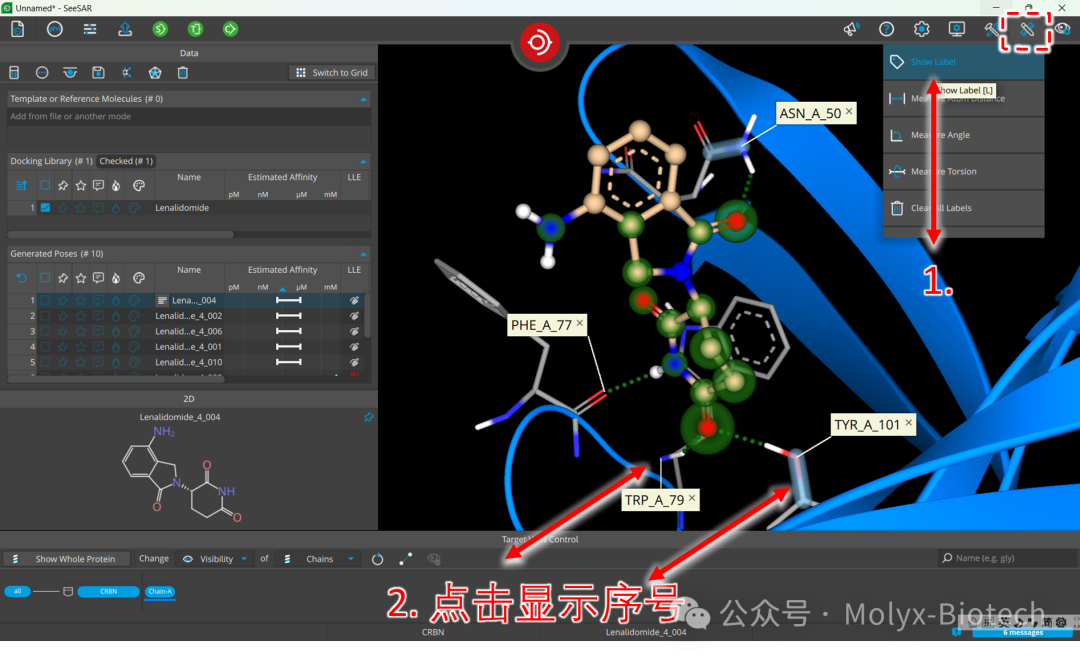Click the presentation screen icon
This screenshot has width=1080, height=657.
tap(957, 29)
